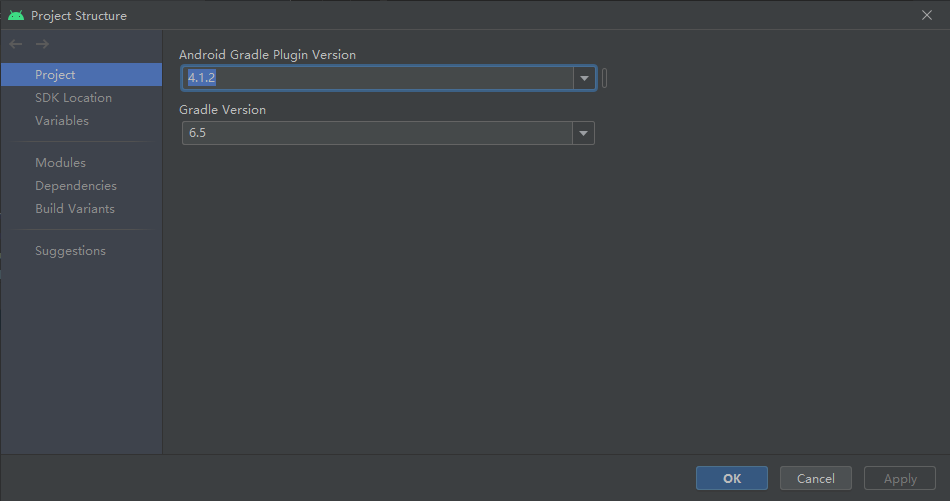Click the small marker beside plugin version dropdown
The image size is (950, 501).
604,79
